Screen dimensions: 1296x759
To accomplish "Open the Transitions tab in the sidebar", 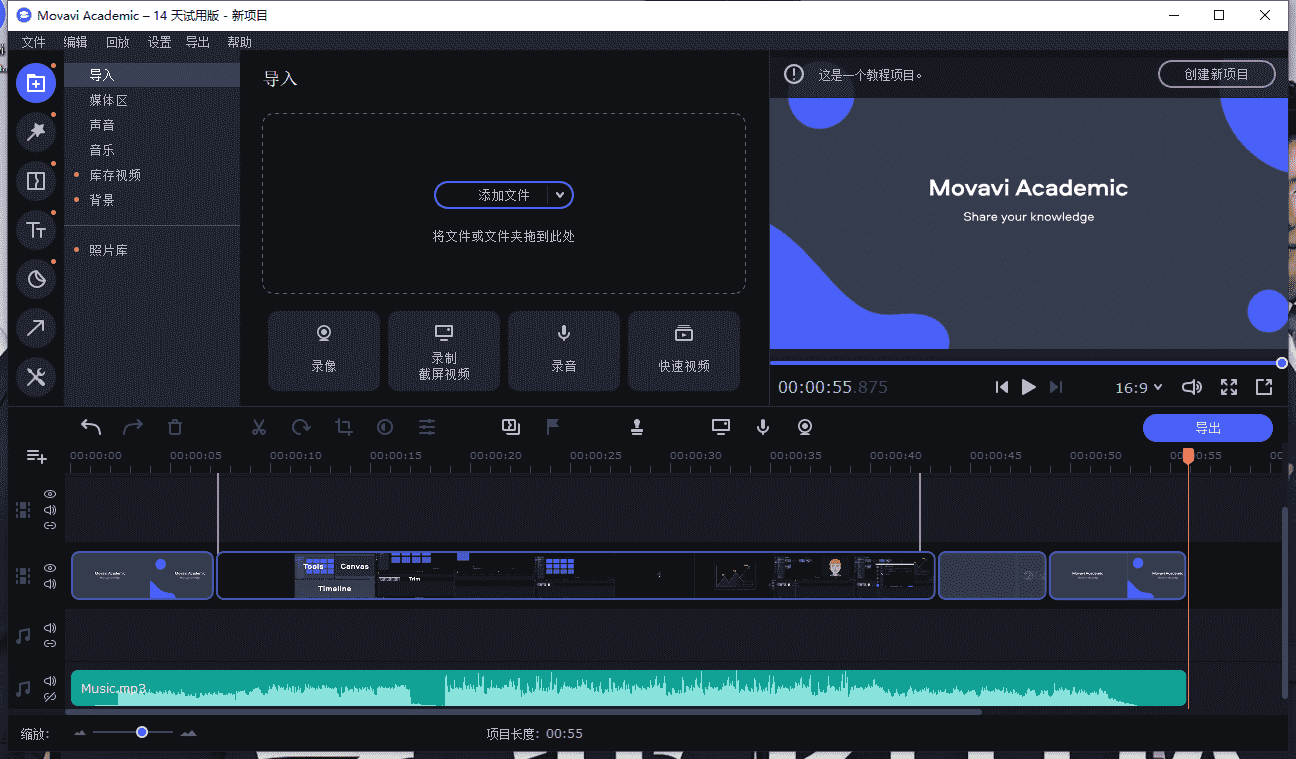I will (36, 181).
